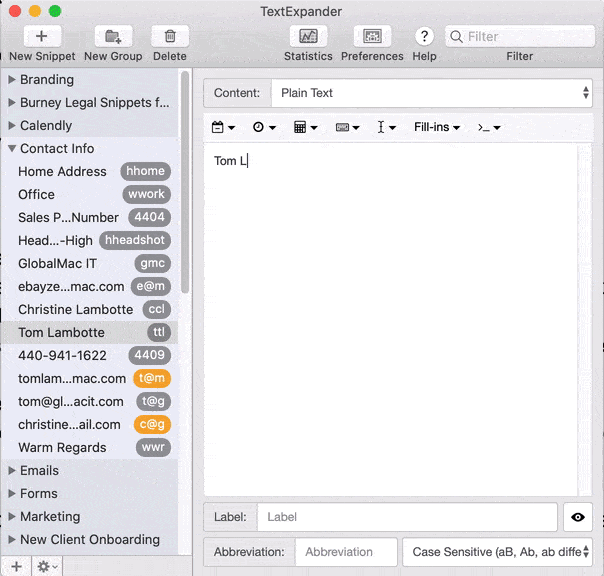Expand the Branding group

pos(12,79)
